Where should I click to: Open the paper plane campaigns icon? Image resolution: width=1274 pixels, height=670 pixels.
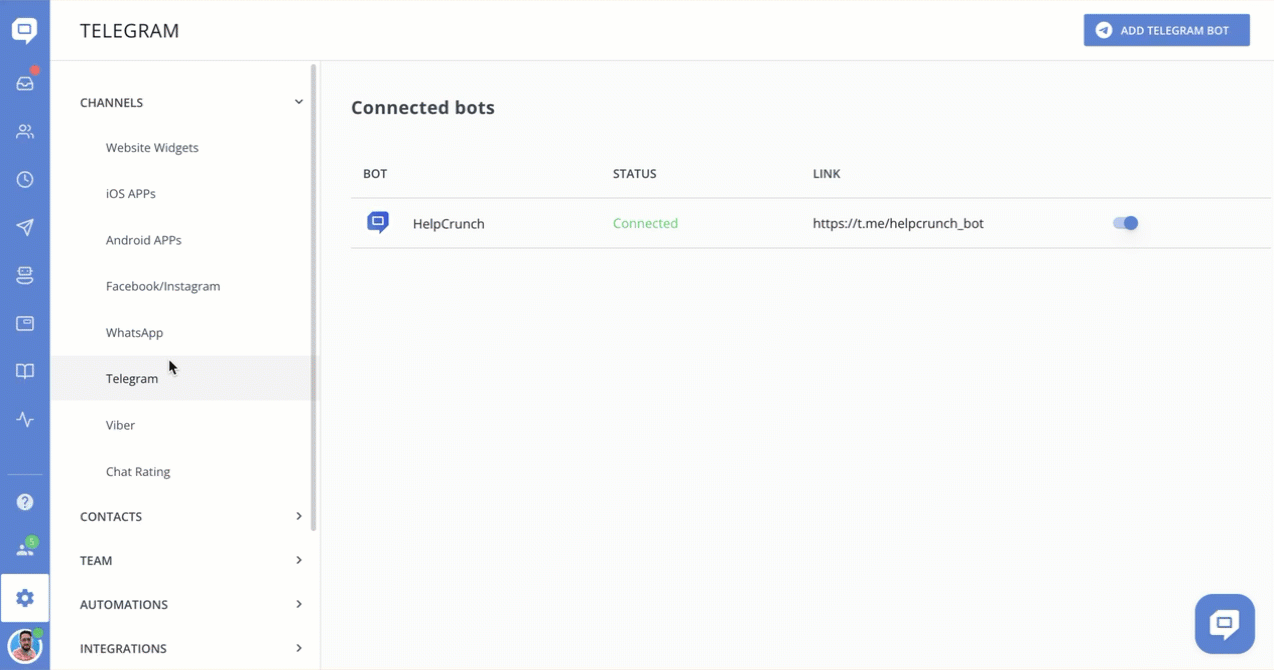25,228
